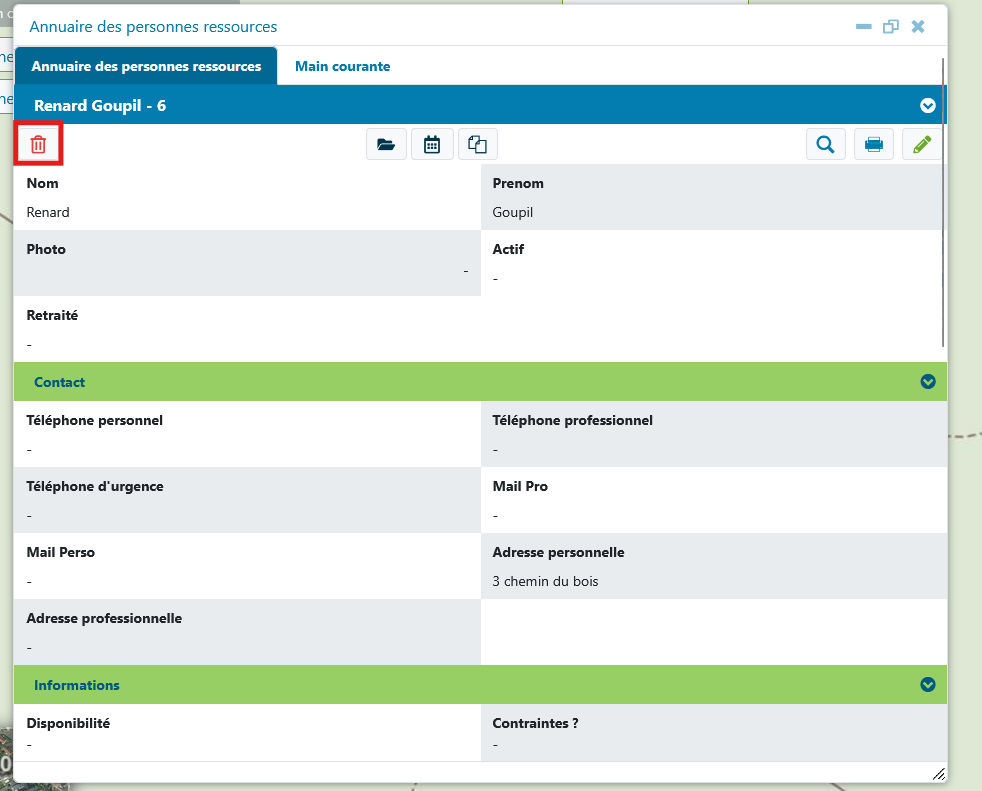This screenshot has height=791, width=982.
Task: Collapse the Renard Goupil - 6 header
Action: click(x=928, y=106)
